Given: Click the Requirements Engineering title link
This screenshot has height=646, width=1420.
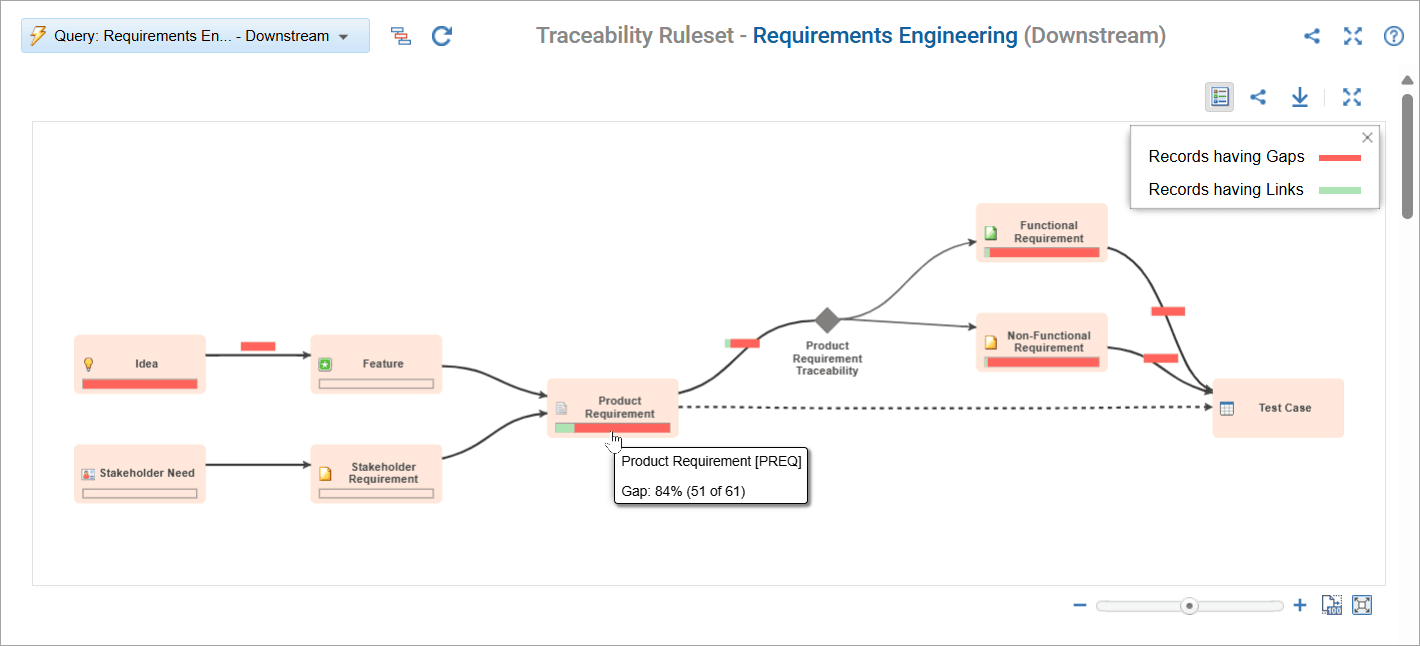Looking at the screenshot, I should 884,36.
